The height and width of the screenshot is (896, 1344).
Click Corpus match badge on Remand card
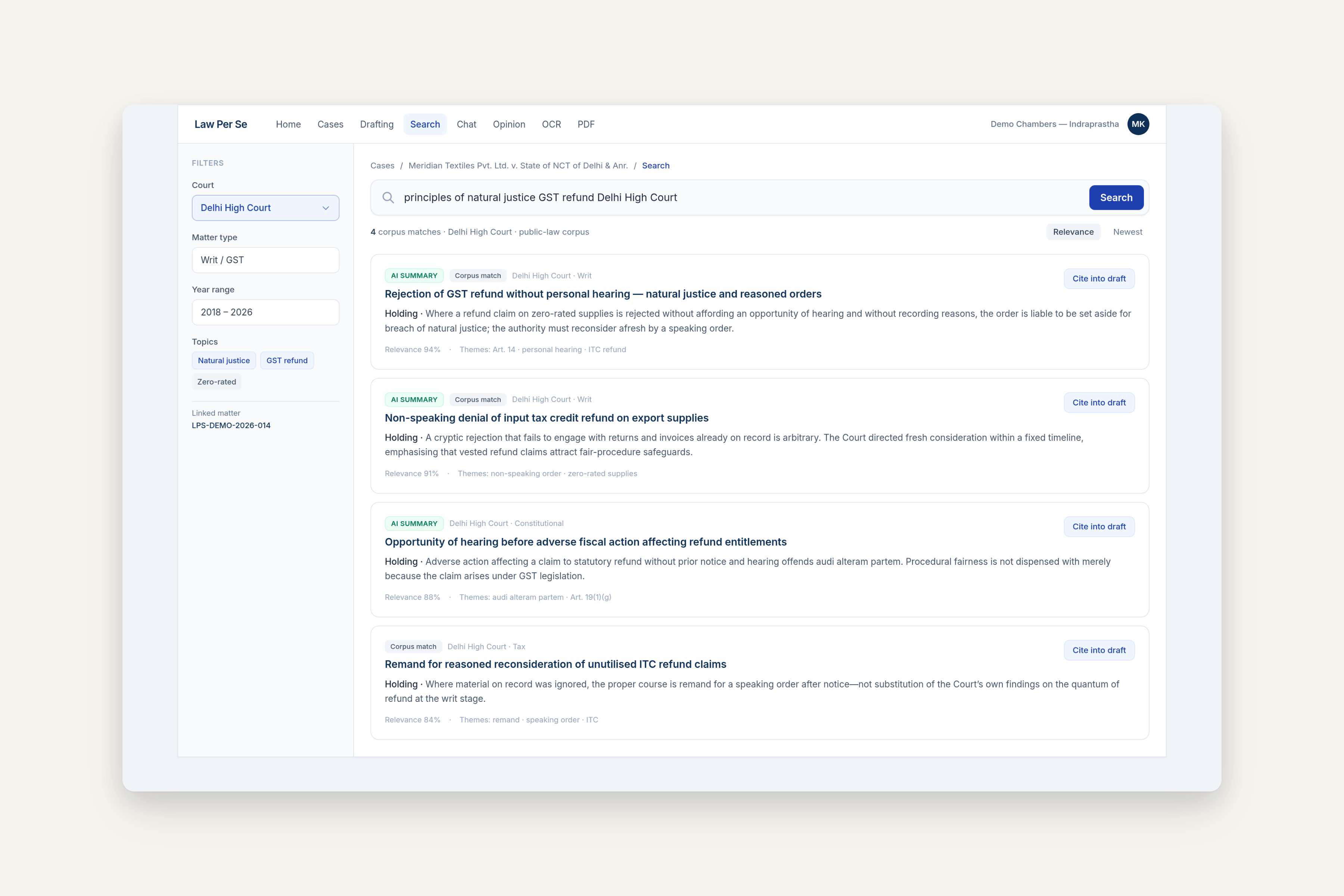pyautogui.click(x=413, y=647)
